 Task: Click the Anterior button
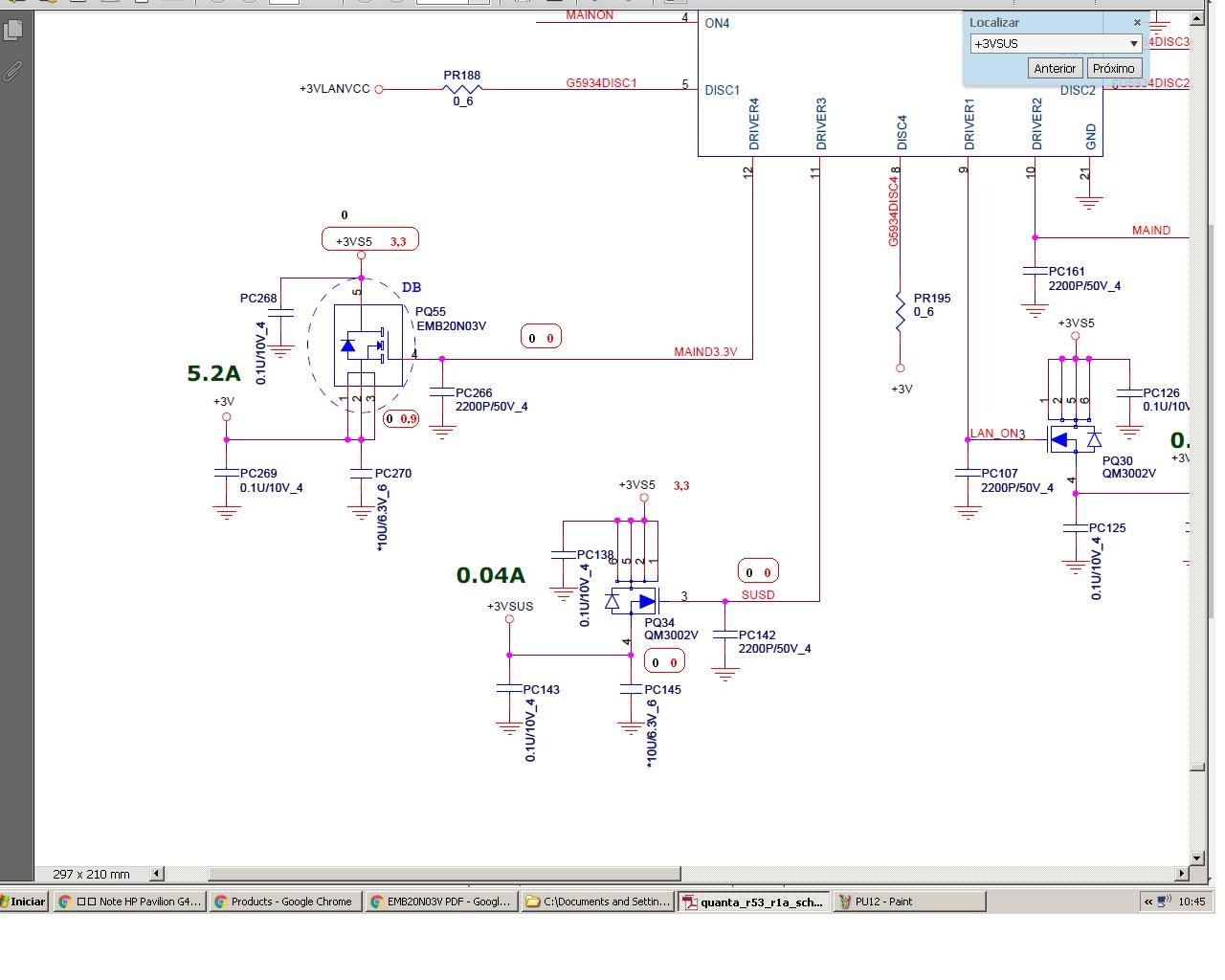(x=1055, y=68)
